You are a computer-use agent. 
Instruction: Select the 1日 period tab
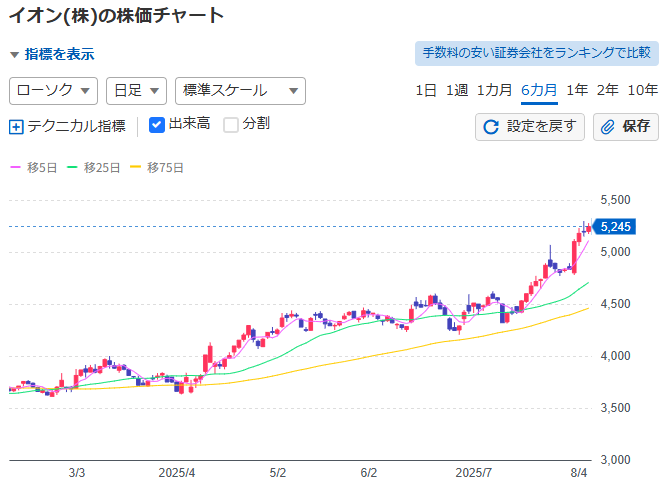point(426,90)
